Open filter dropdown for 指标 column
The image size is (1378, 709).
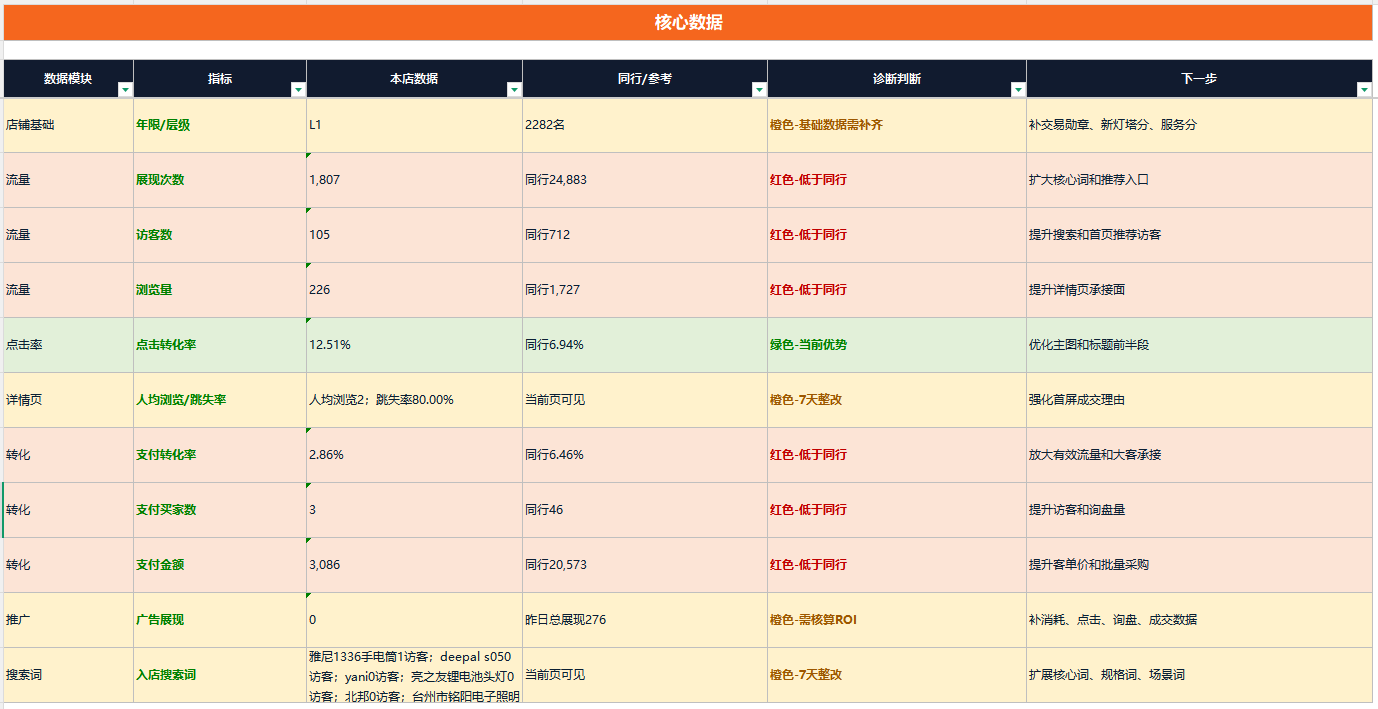(298, 90)
